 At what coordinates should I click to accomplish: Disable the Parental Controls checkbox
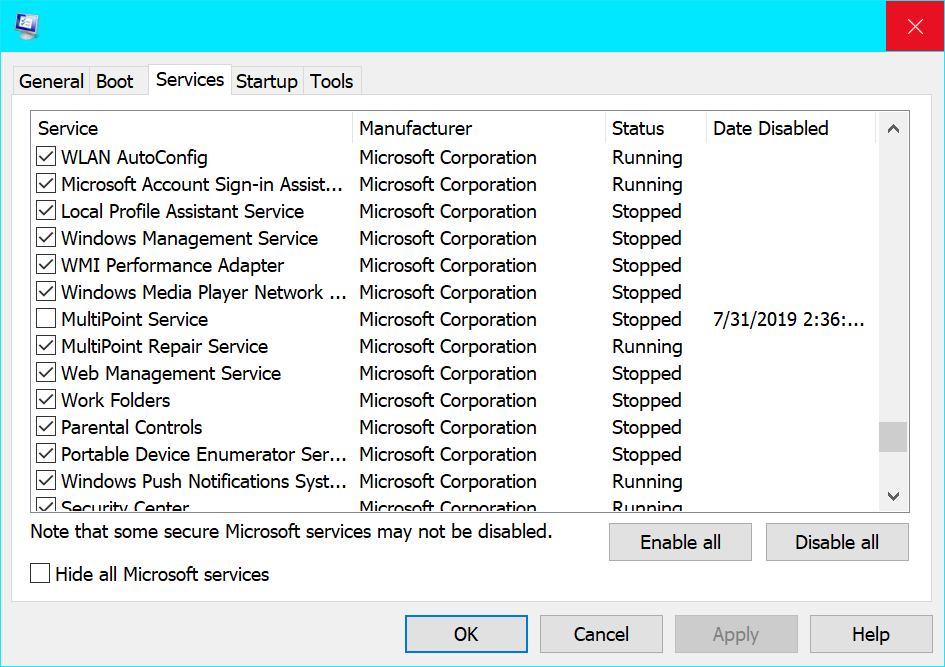[x=46, y=427]
